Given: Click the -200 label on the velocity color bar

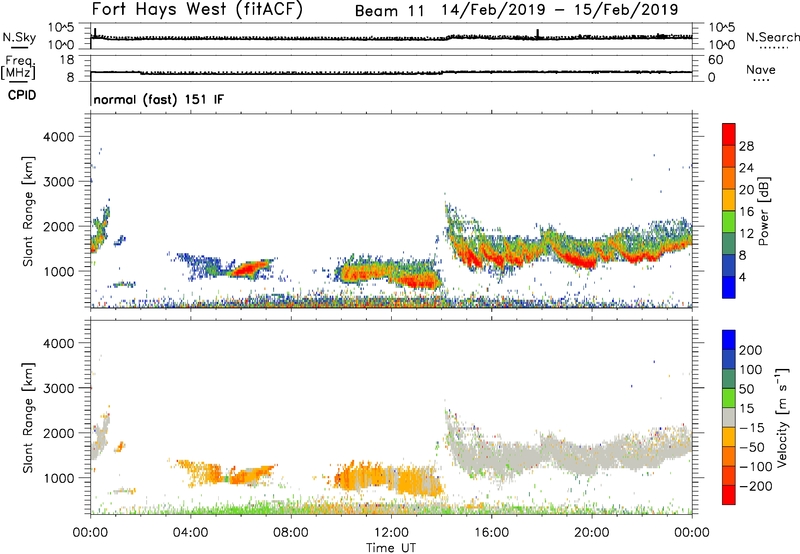Looking at the screenshot, I should coord(755,486).
